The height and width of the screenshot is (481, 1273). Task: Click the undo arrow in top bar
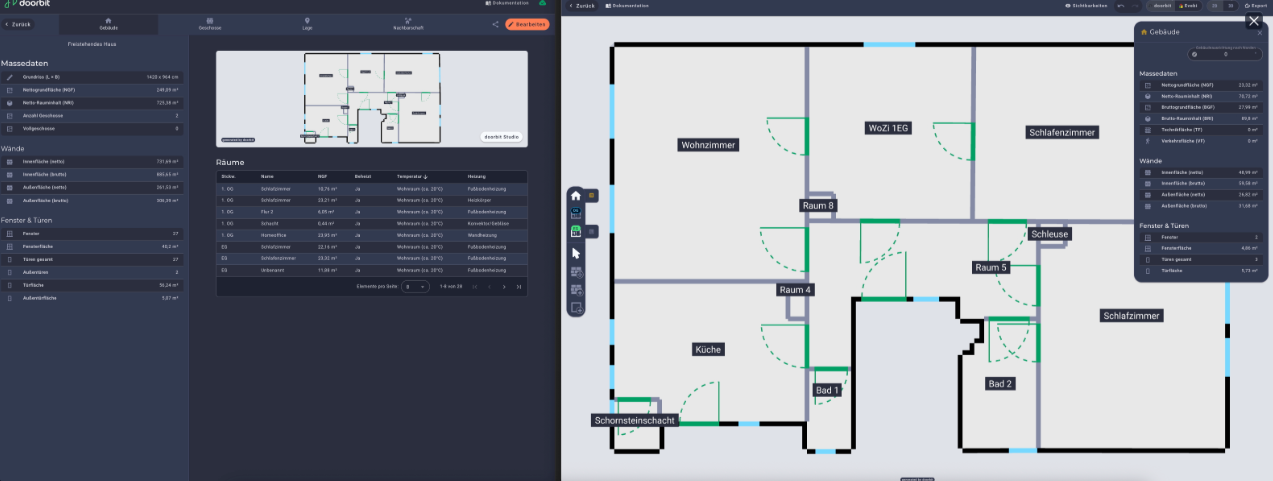tap(1120, 6)
